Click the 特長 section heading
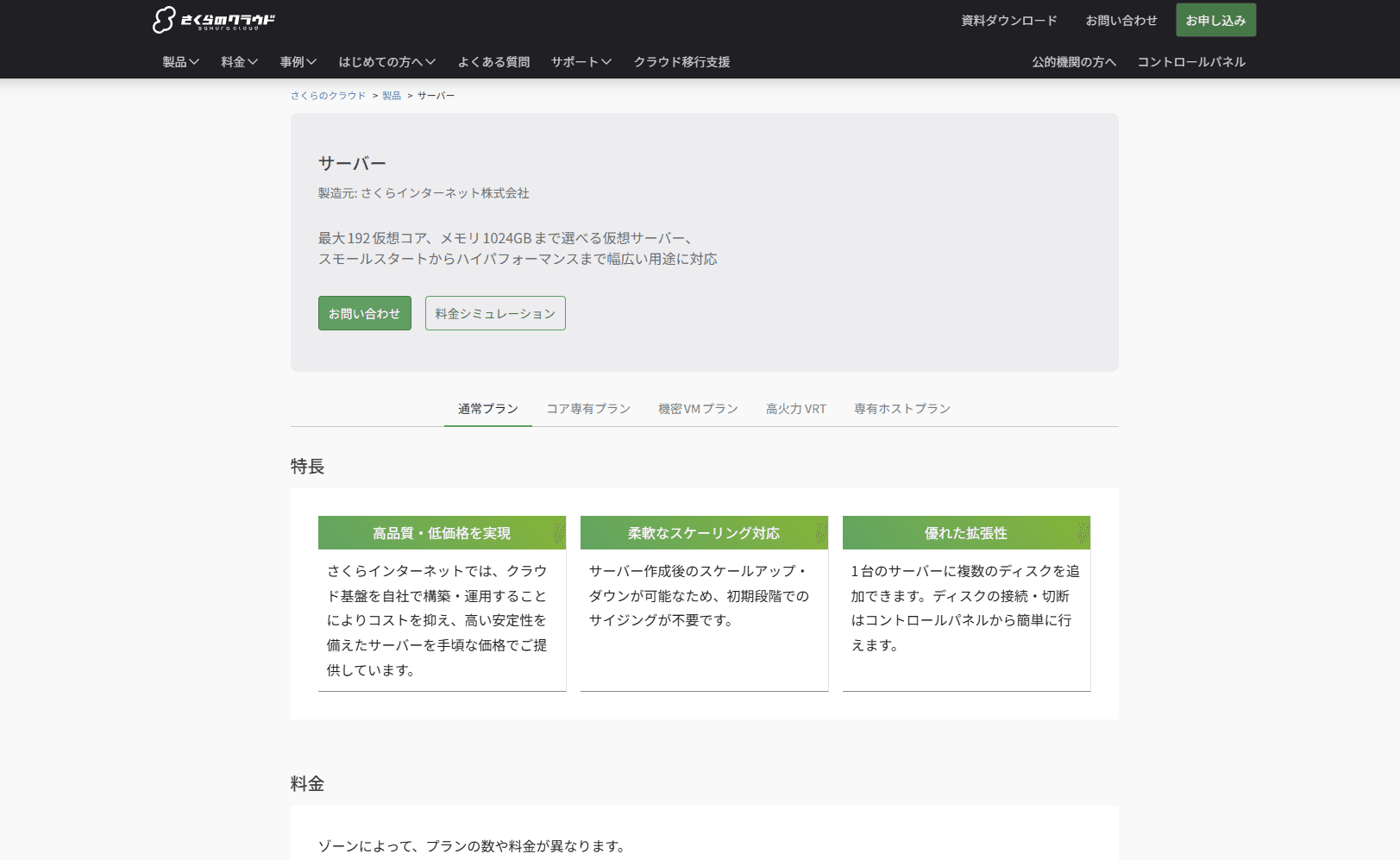The width and height of the screenshot is (1400, 860). [308, 467]
